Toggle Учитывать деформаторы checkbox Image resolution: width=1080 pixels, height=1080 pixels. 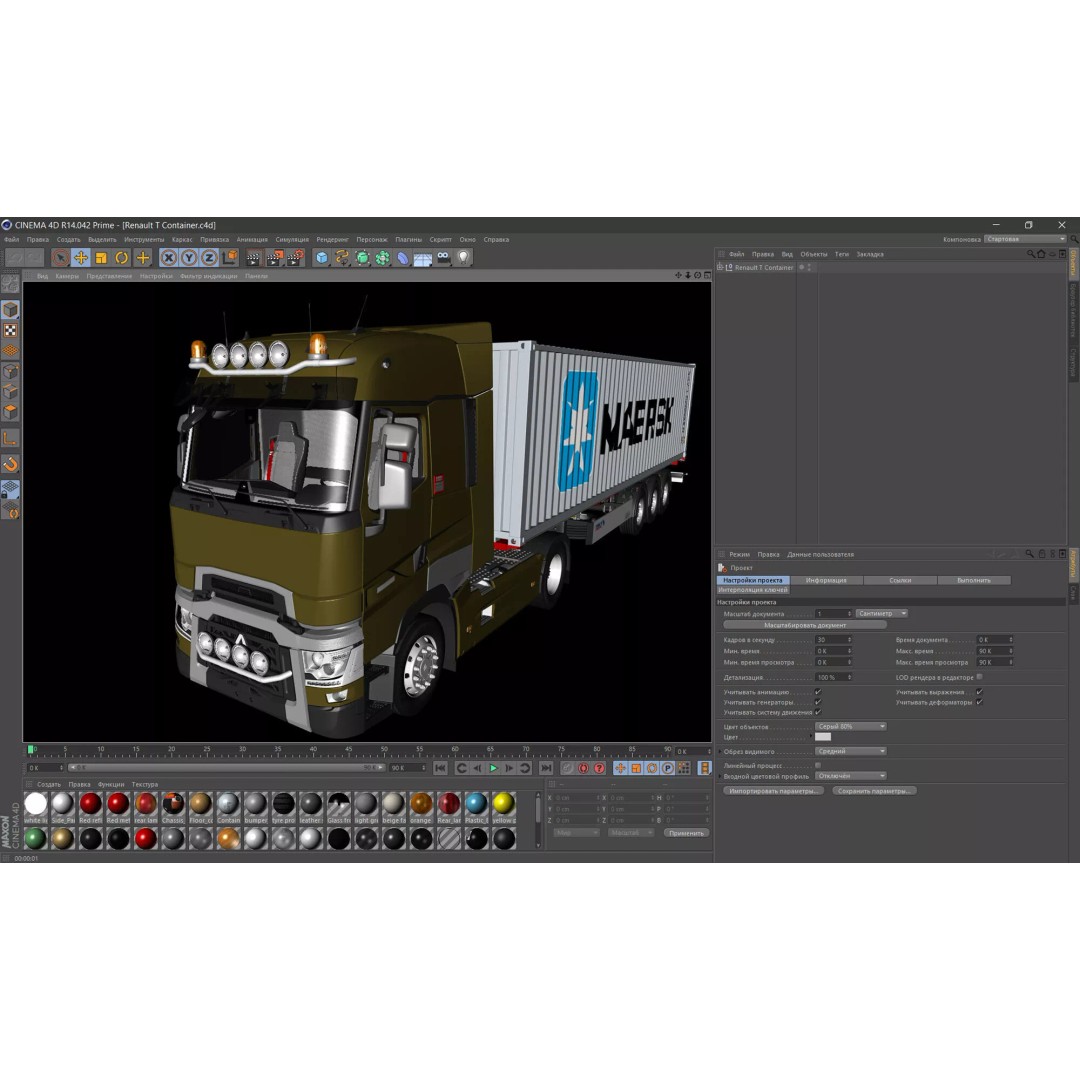click(x=979, y=702)
